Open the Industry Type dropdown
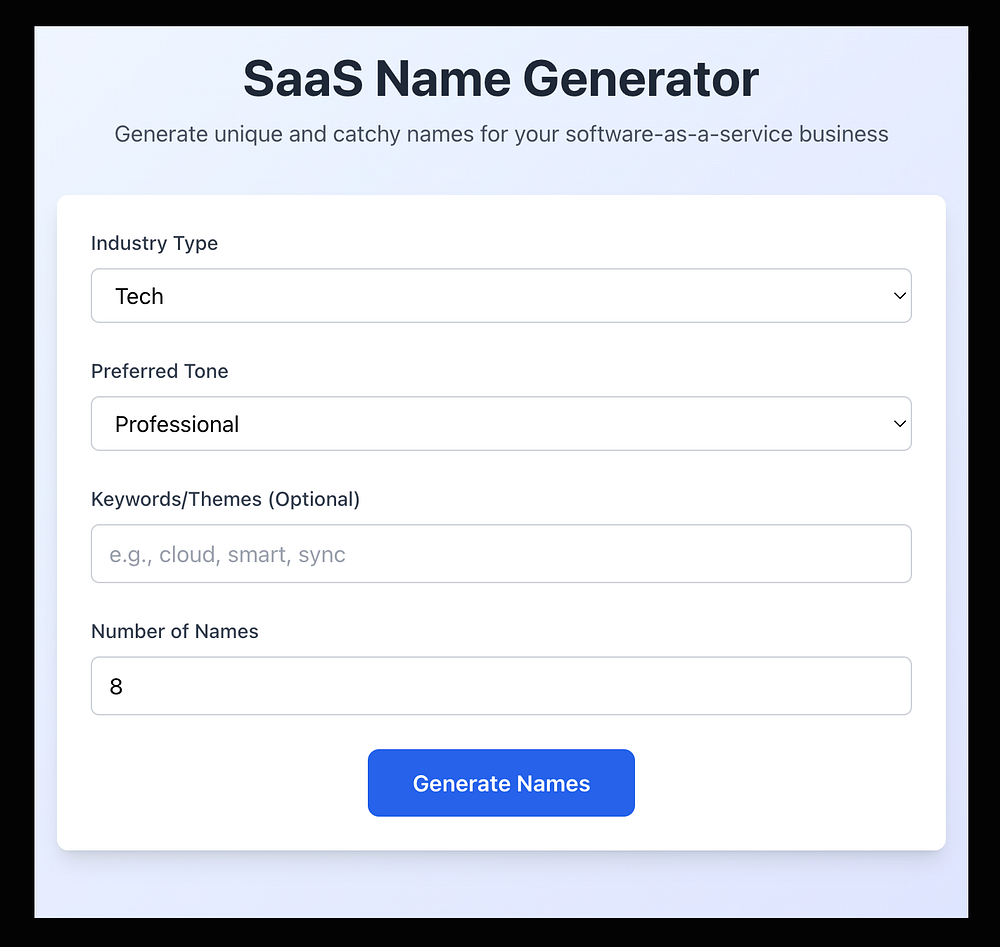1000x947 pixels. pyautogui.click(x=500, y=296)
